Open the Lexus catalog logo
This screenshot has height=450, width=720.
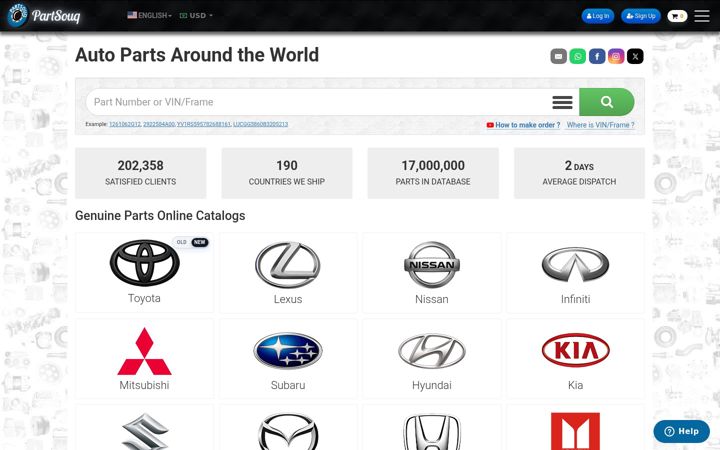[x=288, y=265]
